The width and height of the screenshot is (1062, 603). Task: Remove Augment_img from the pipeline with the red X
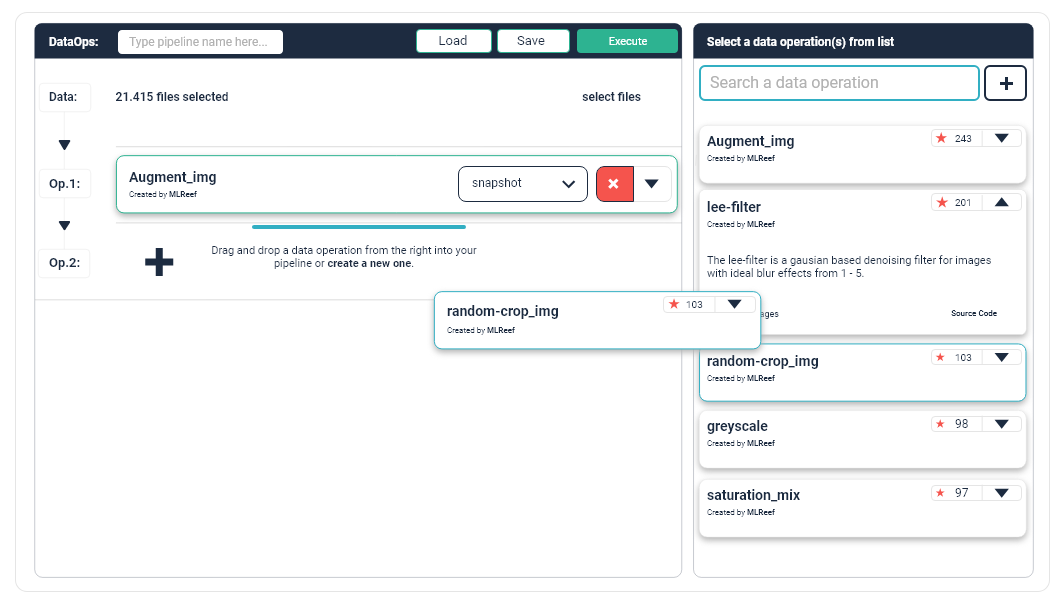[x=615, y=184]
